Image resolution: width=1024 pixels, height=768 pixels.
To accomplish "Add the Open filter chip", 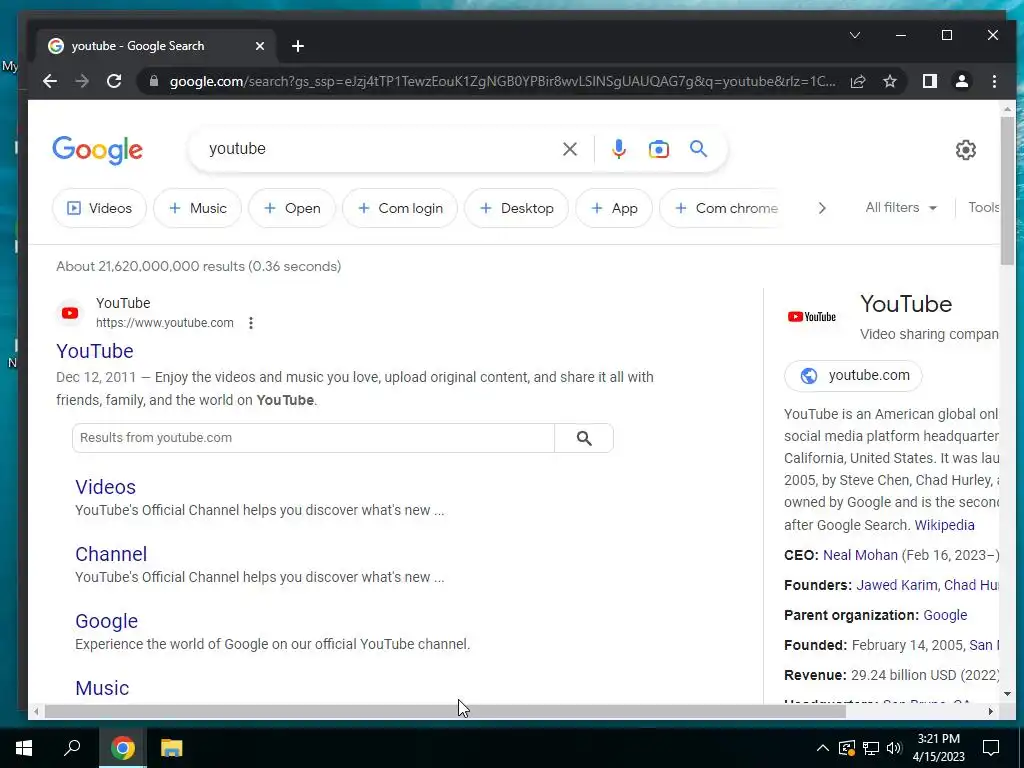I will point(292,208).
